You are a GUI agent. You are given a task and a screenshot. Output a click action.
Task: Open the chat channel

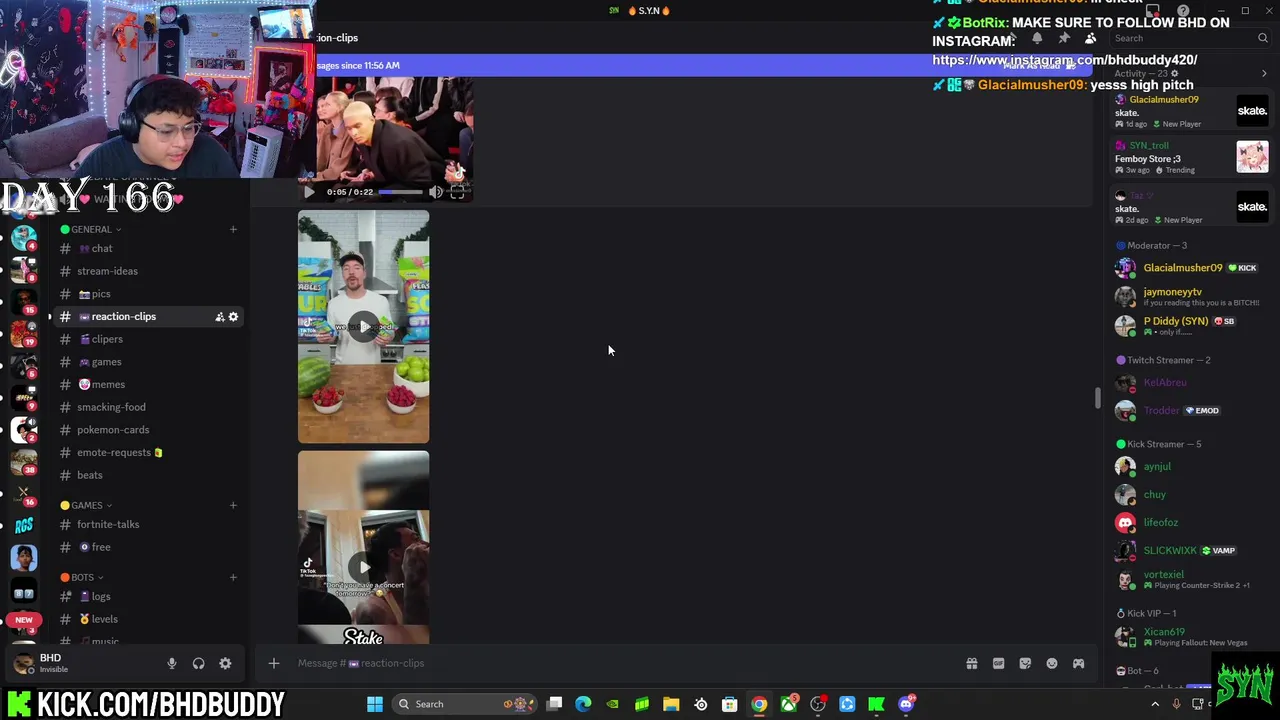[x=148, y=248]
